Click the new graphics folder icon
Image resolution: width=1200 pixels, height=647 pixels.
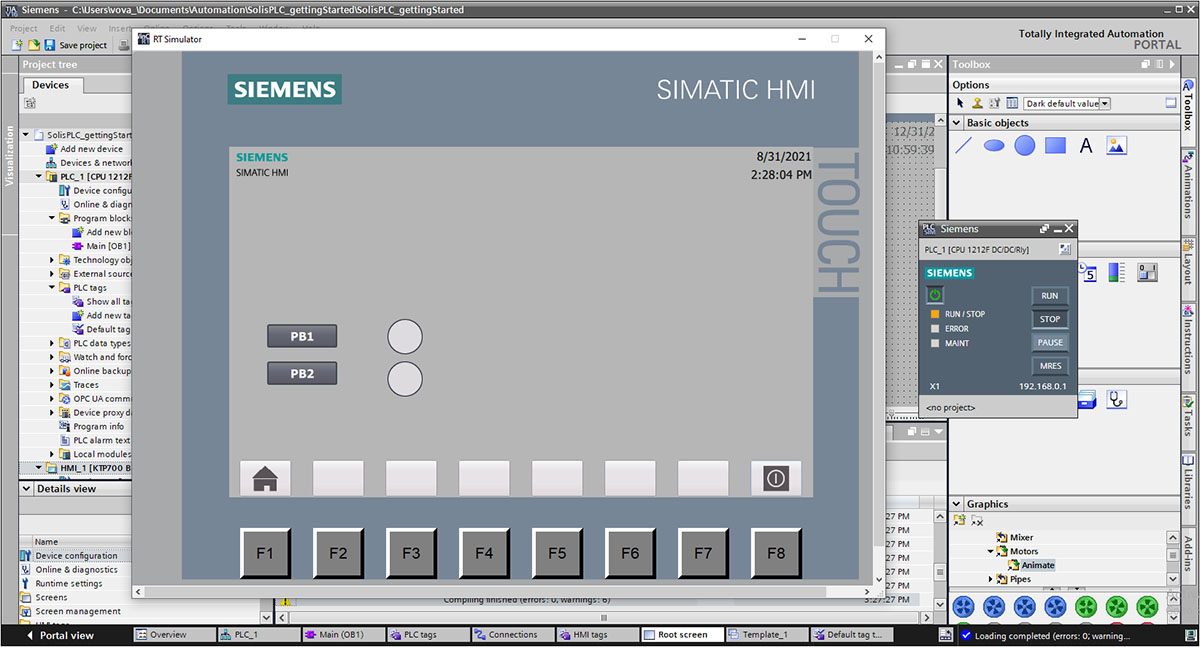click(x=960, y=520)
